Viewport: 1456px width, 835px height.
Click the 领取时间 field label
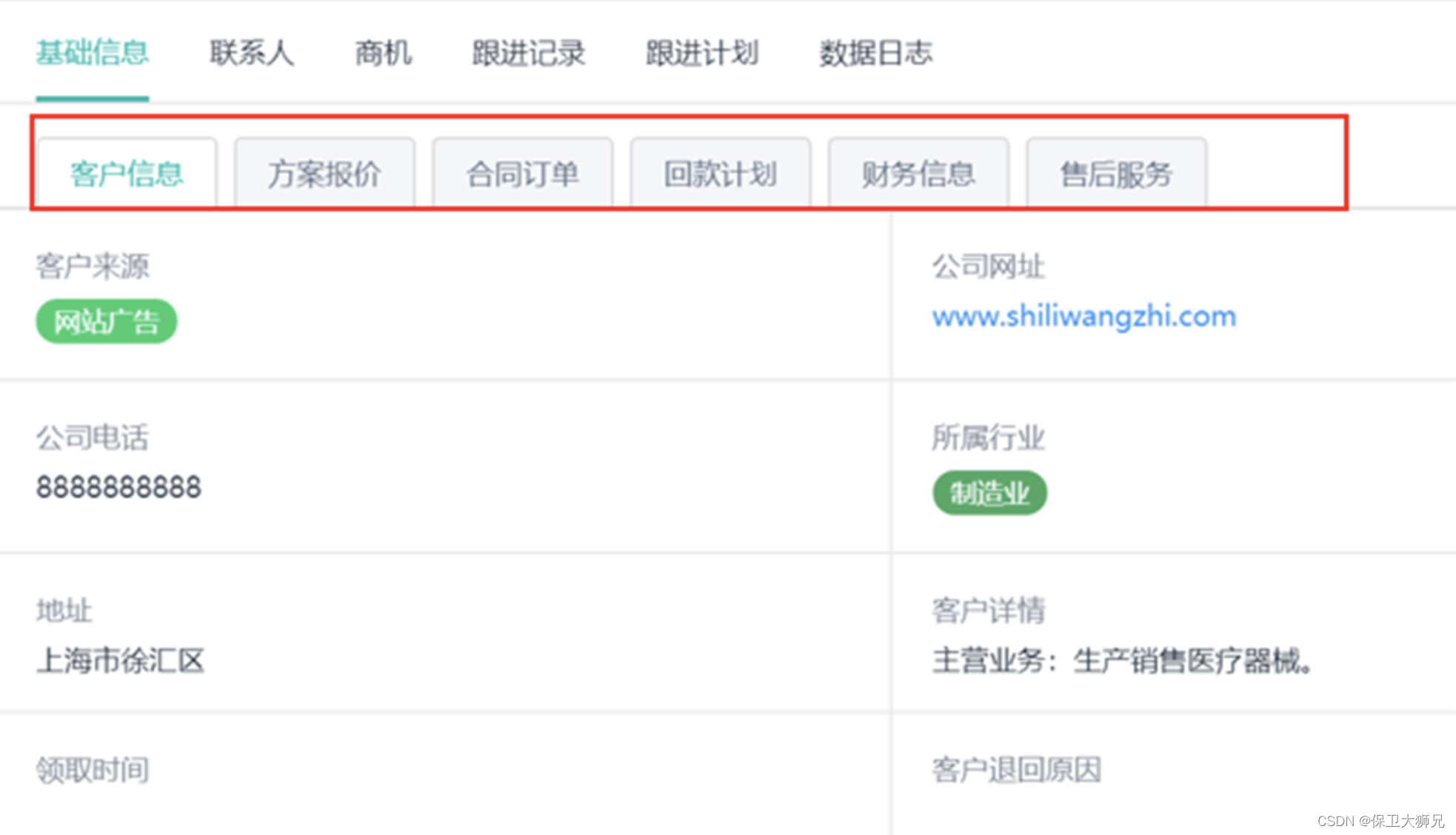[x=93, y=771]
